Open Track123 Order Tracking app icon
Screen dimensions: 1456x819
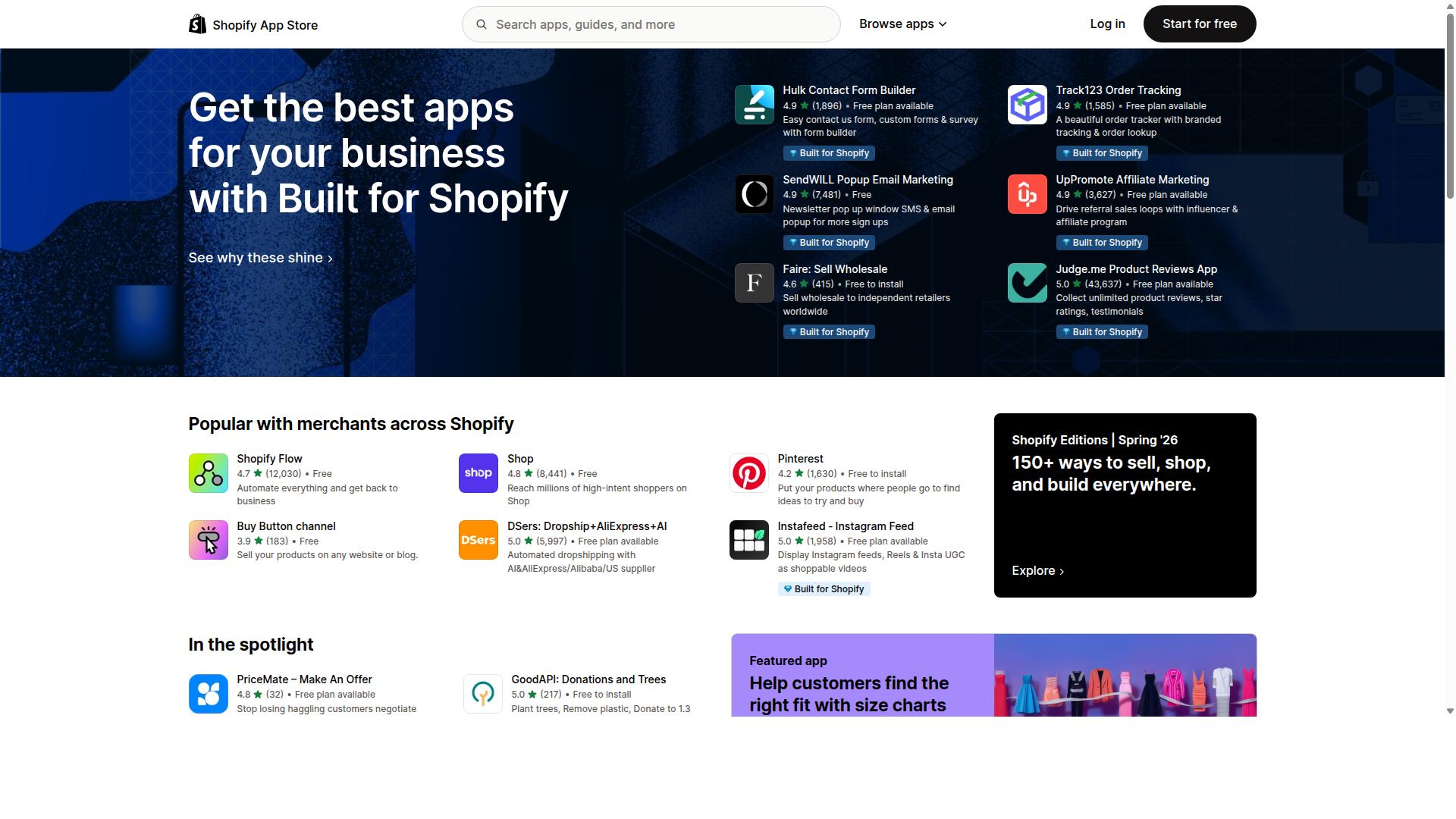[x=1027, y=105]
